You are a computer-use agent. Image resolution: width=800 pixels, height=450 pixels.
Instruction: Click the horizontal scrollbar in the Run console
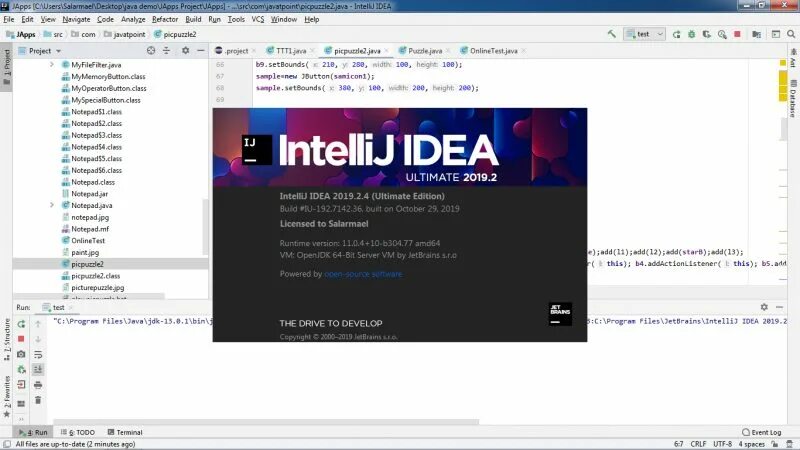pyautogui.click(x=266, y=422)
